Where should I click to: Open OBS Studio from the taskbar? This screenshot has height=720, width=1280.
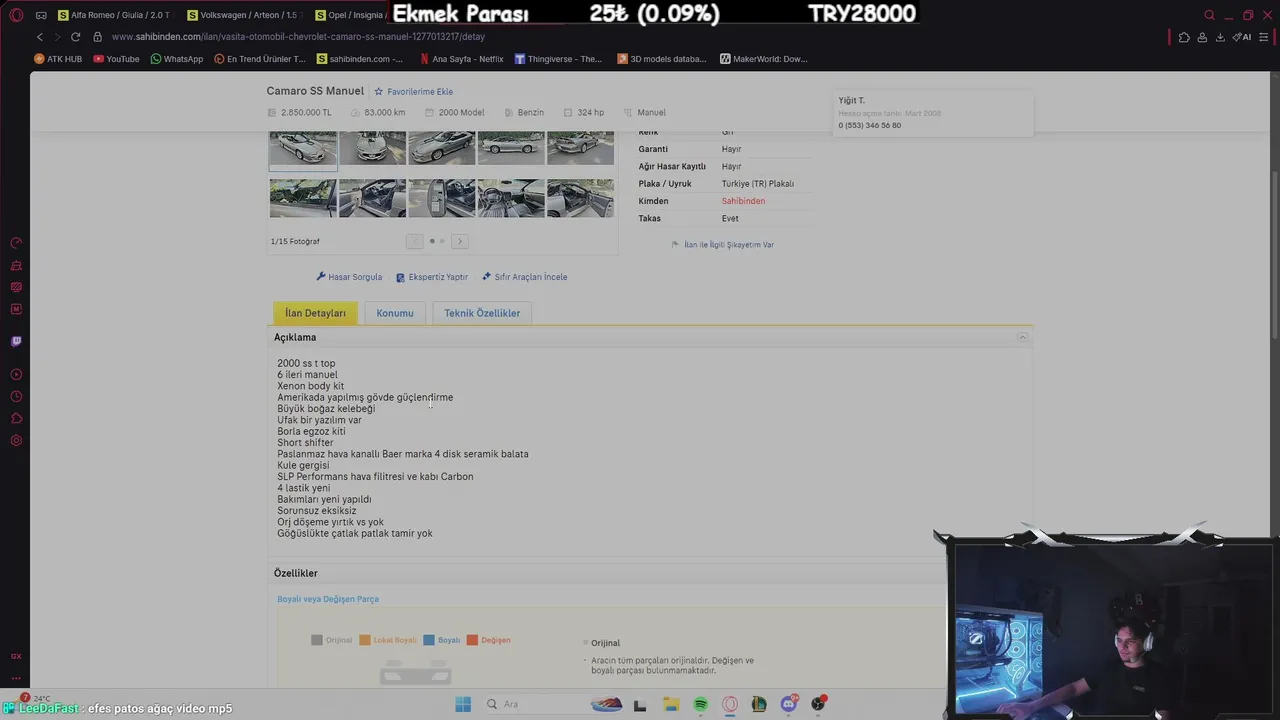[819, 704]
